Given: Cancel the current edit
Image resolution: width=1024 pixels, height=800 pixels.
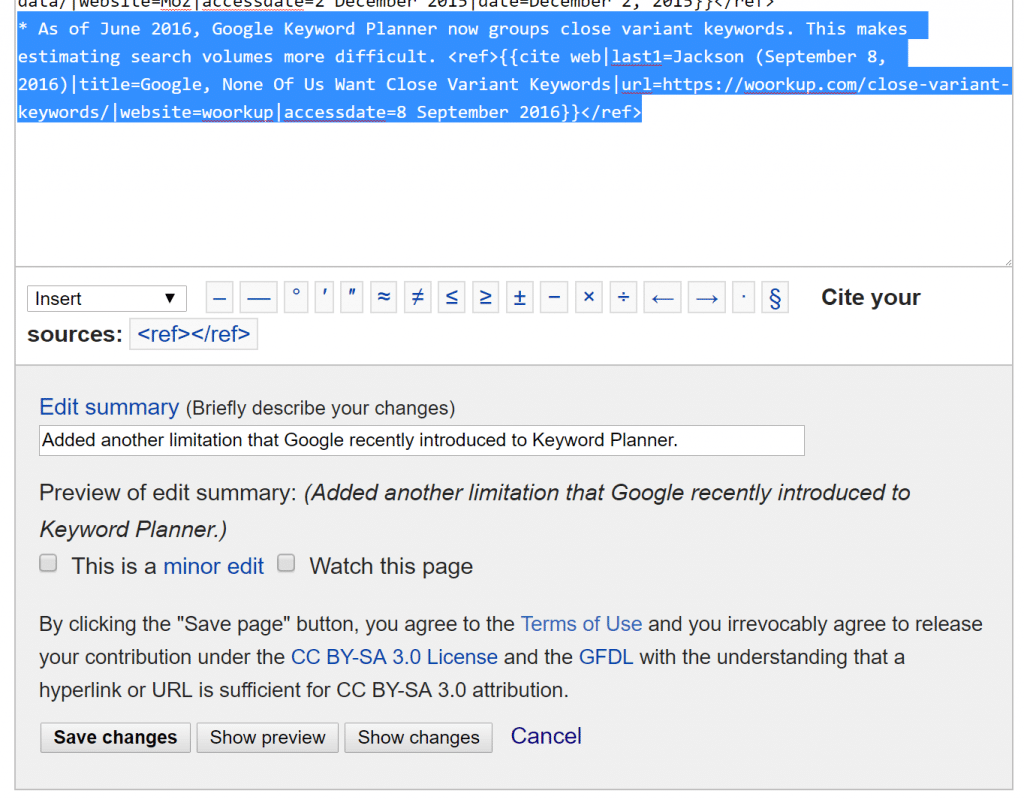Looking at the screenshot, I should pos(545,736).
